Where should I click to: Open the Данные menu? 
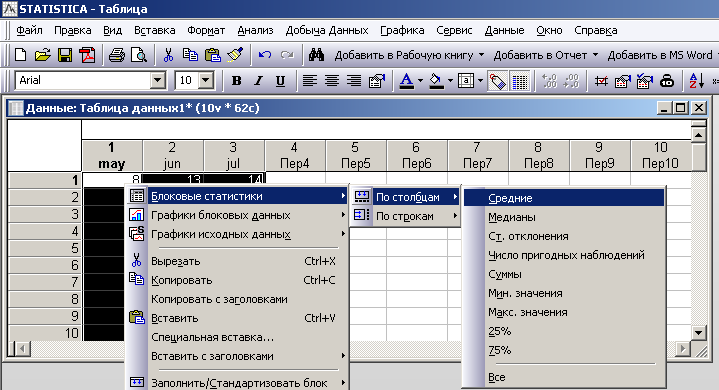(504, 30)
